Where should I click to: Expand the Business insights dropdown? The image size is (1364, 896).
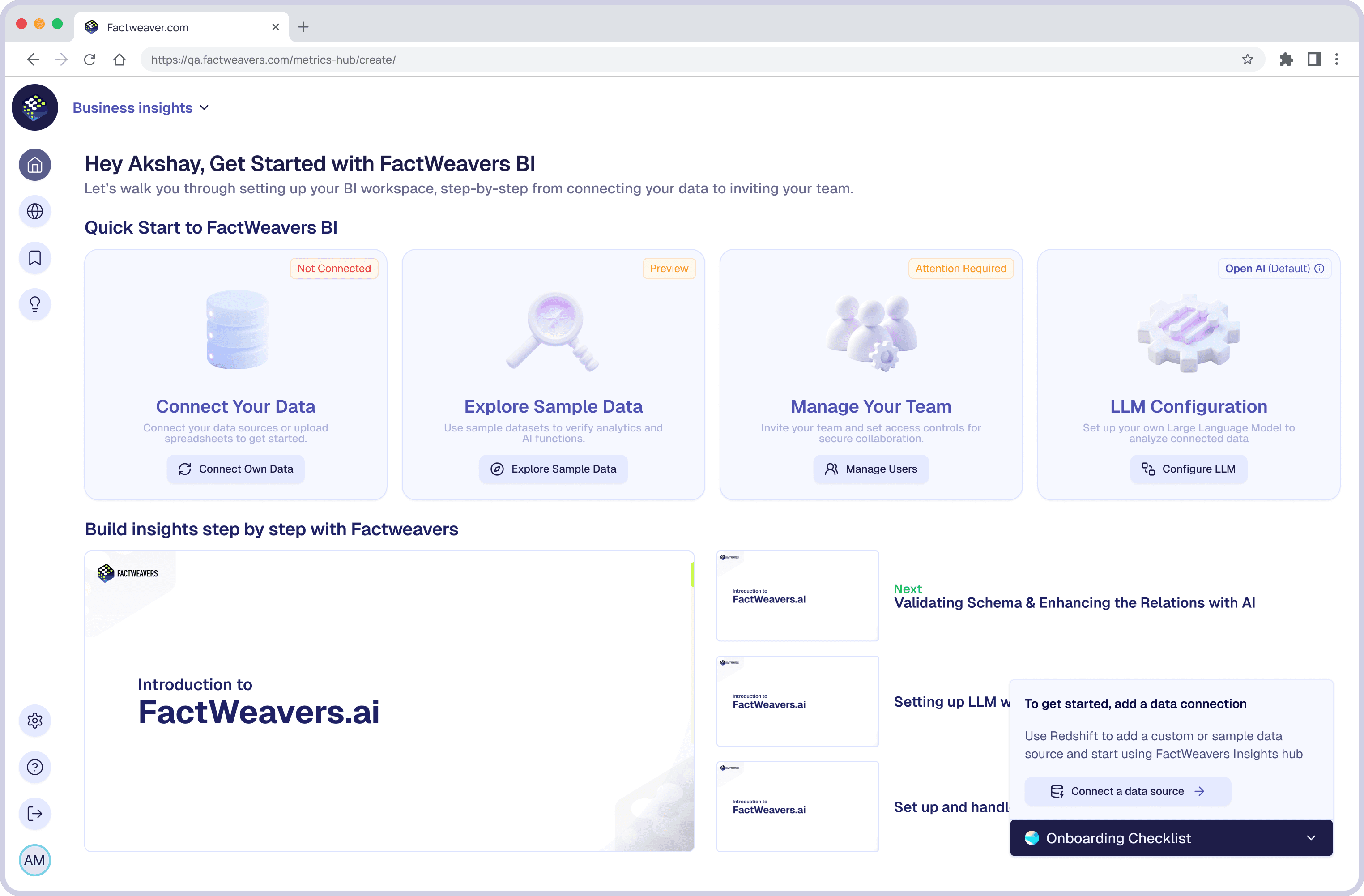coord(141,108)
